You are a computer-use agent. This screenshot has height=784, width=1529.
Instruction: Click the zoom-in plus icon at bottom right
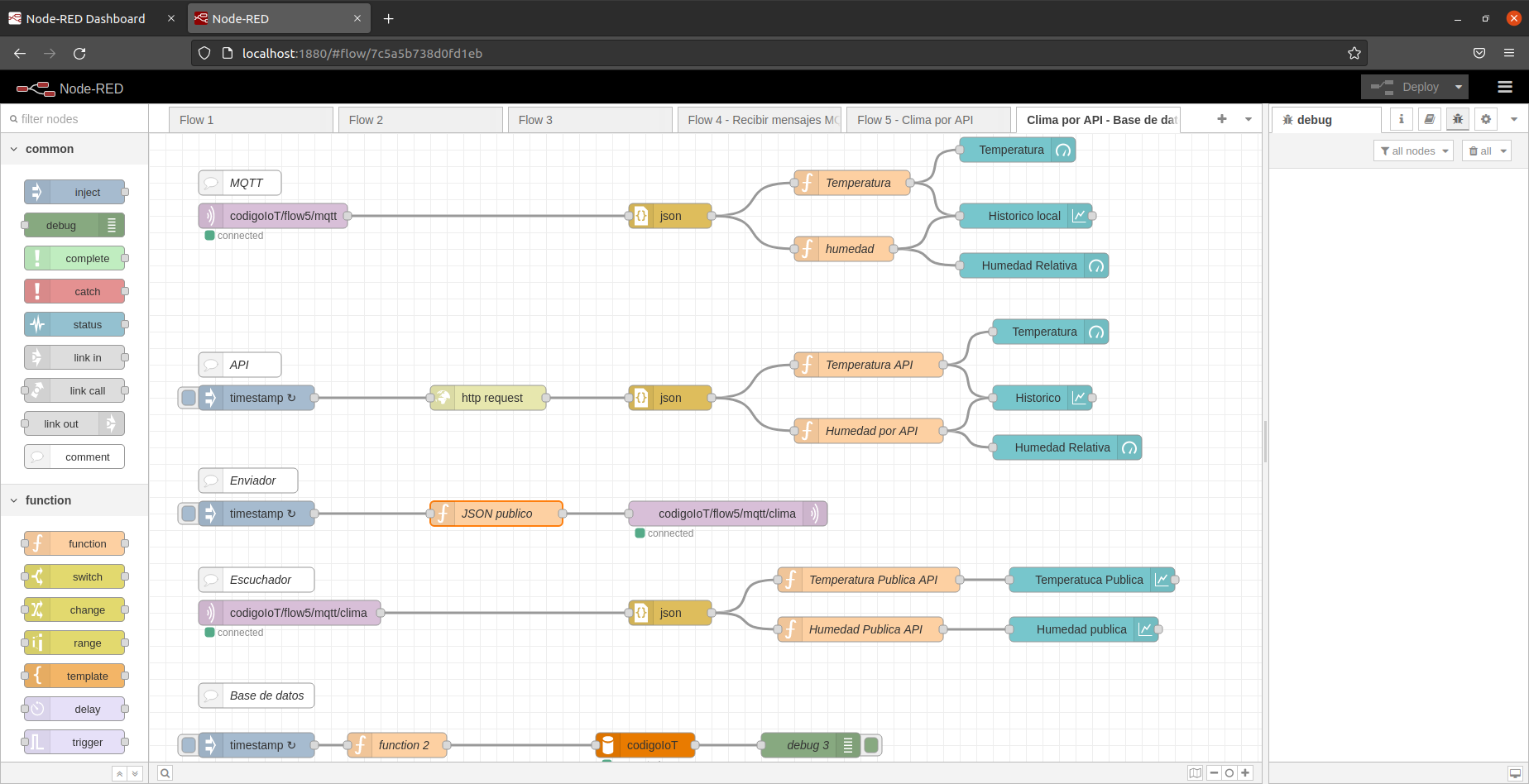pyautogui.click(x=1244, y=772)
